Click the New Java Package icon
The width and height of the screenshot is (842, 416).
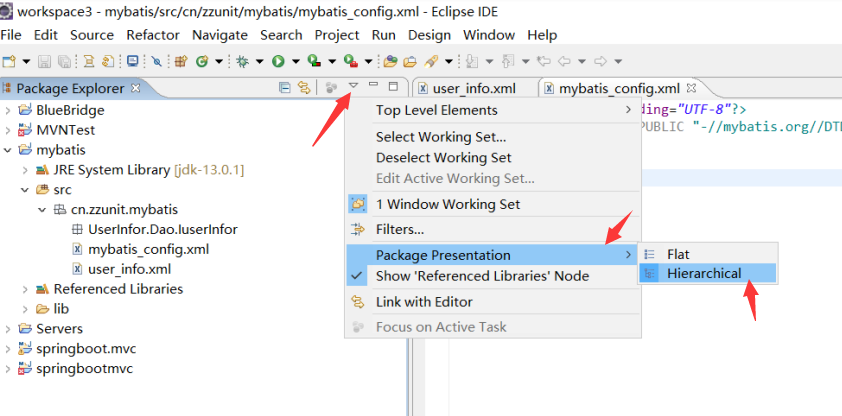[181, 61]
